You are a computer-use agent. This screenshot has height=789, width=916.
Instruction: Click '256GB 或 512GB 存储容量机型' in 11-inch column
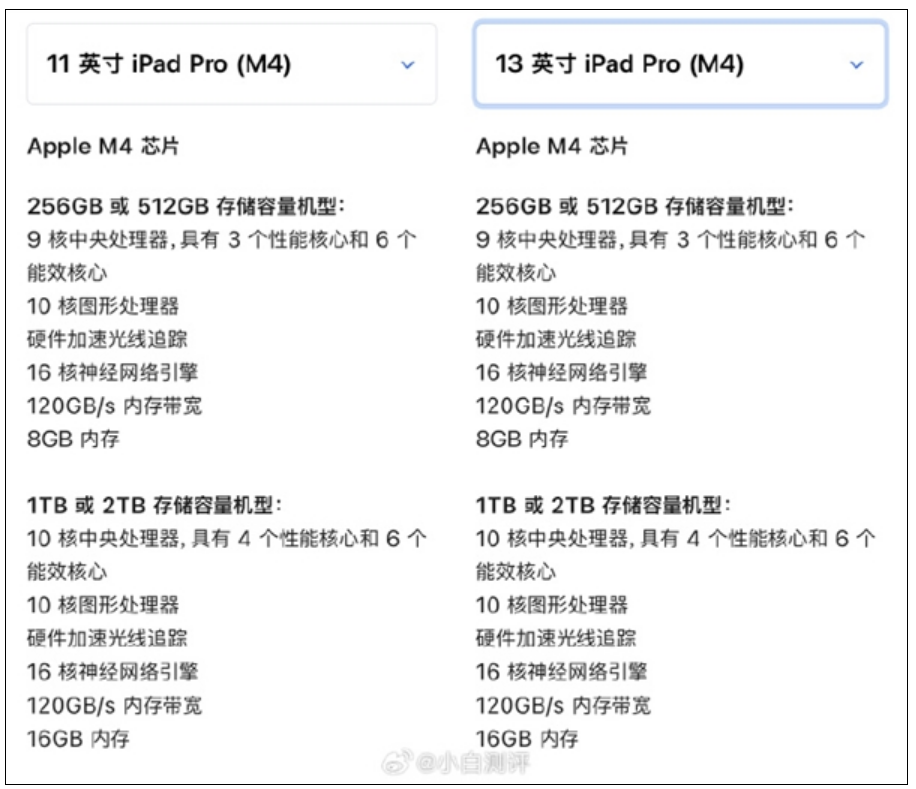186,206
